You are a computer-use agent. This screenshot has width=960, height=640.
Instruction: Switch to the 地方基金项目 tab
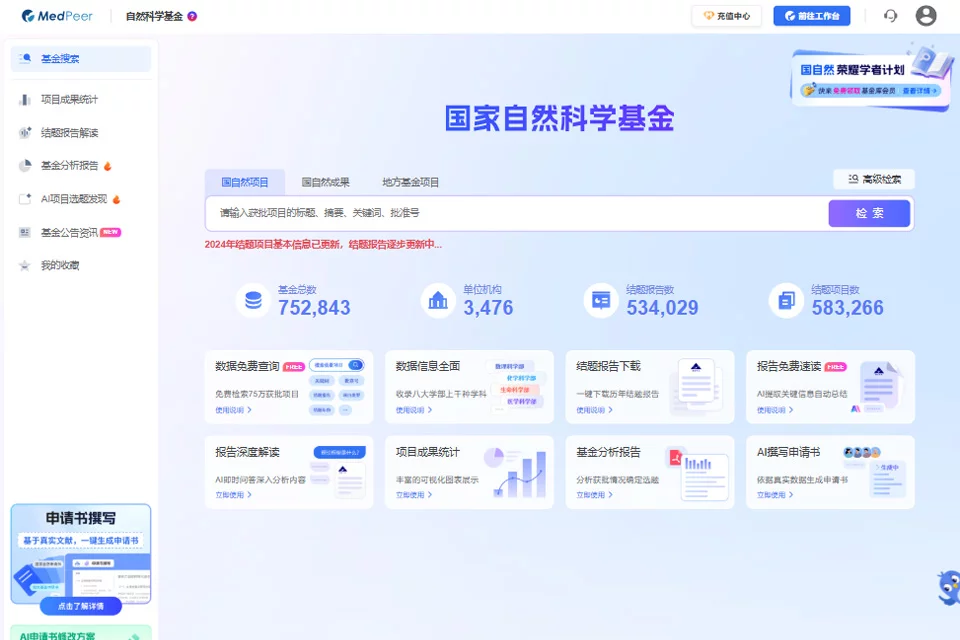[x=411, y=182]
